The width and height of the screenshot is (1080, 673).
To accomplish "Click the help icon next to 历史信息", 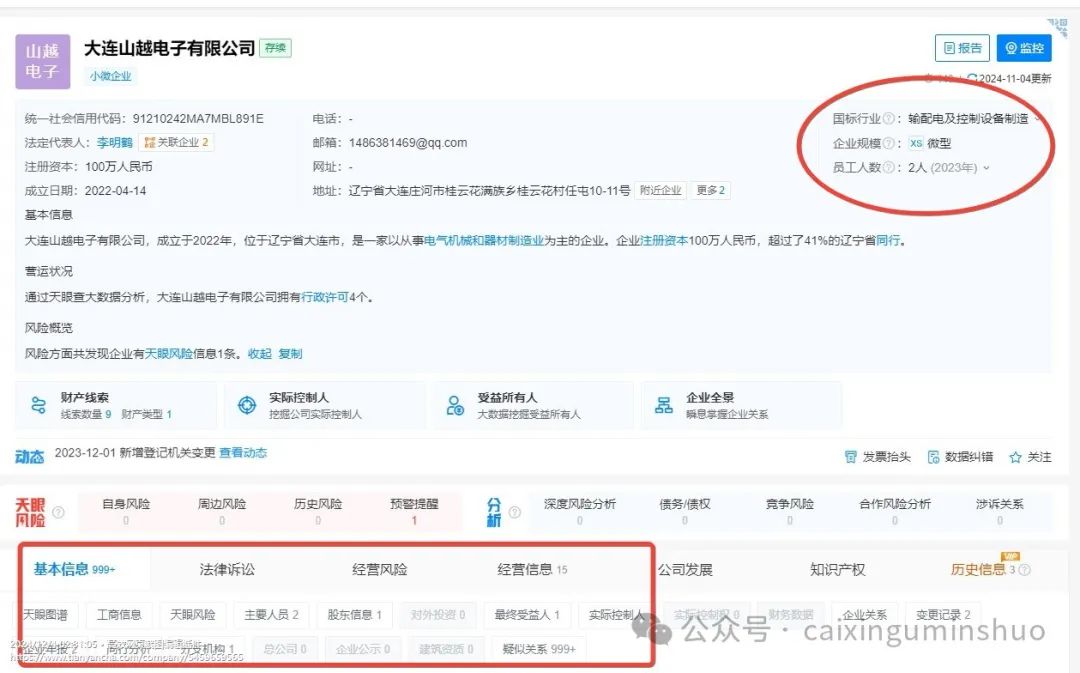I will [1025, 570].
